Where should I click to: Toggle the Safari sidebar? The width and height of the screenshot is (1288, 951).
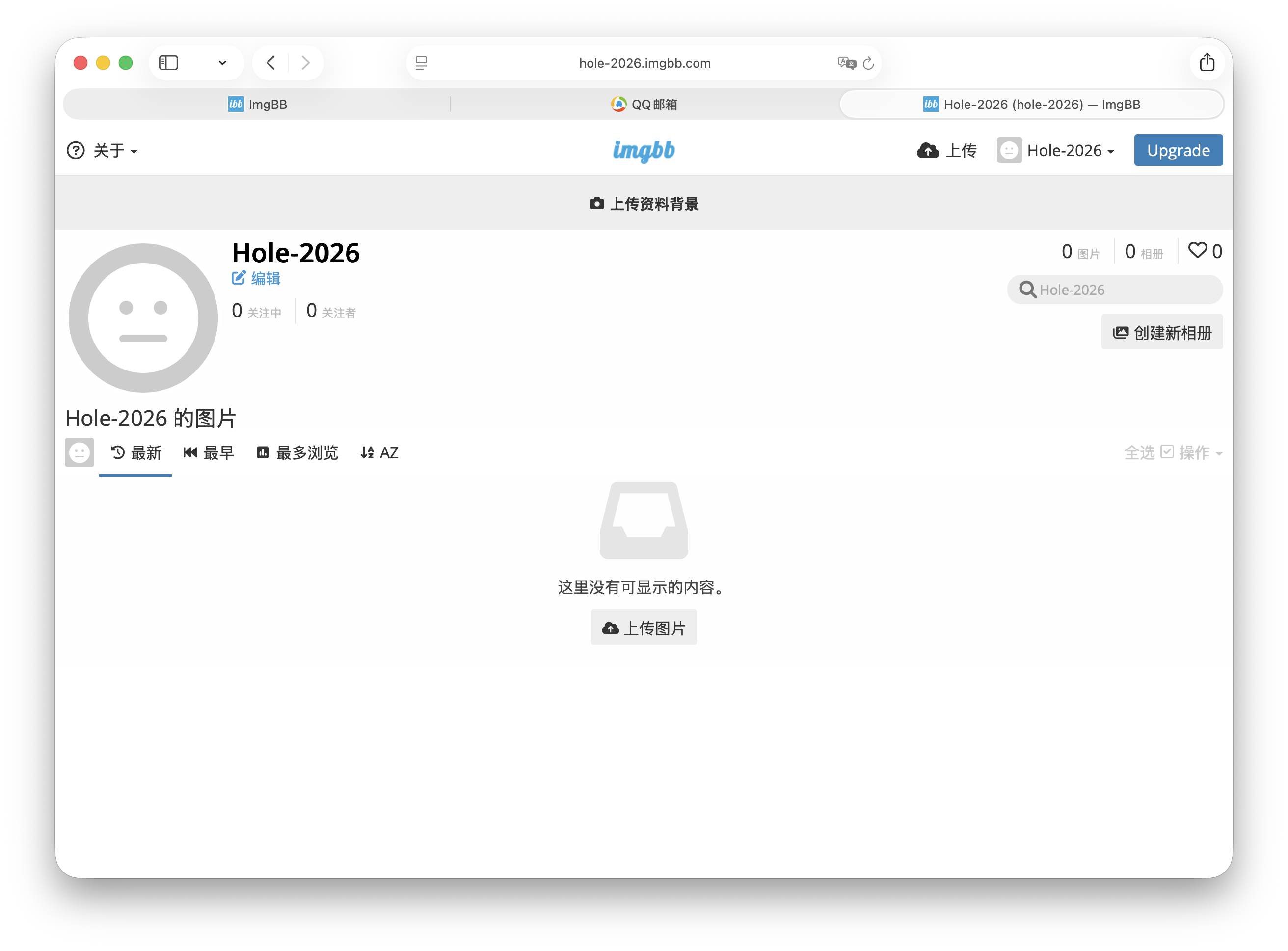(169, 63)
